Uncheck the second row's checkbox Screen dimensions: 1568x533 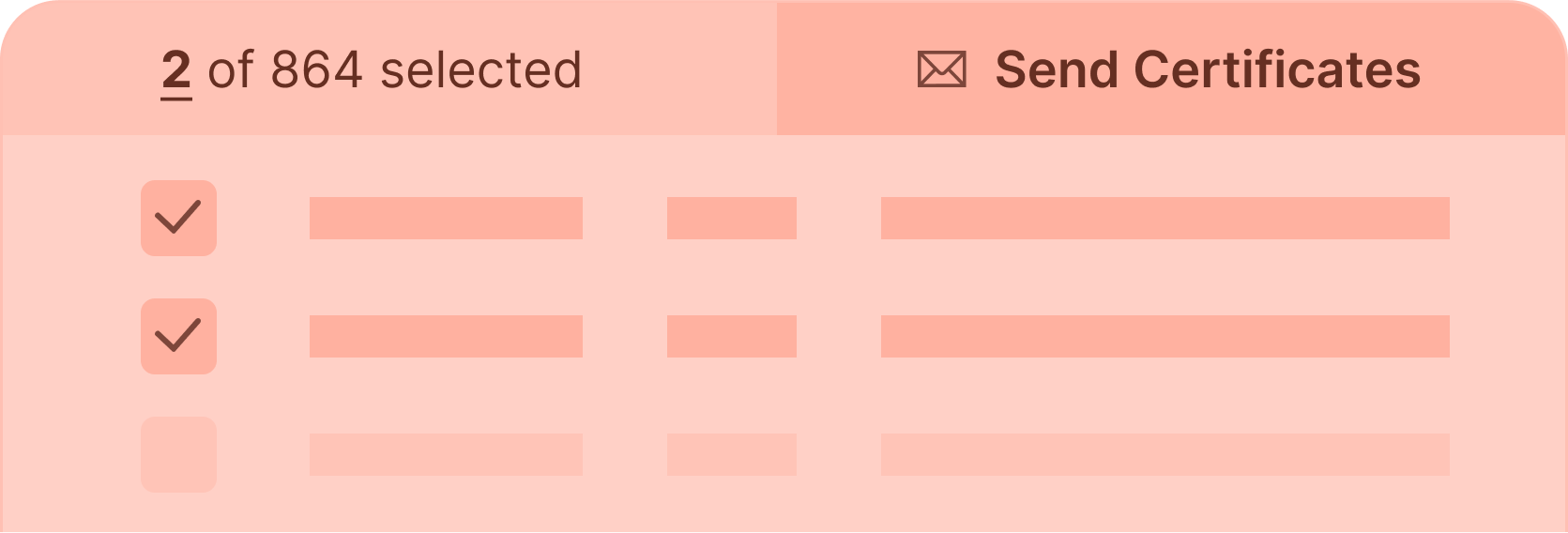pos(178,336)
